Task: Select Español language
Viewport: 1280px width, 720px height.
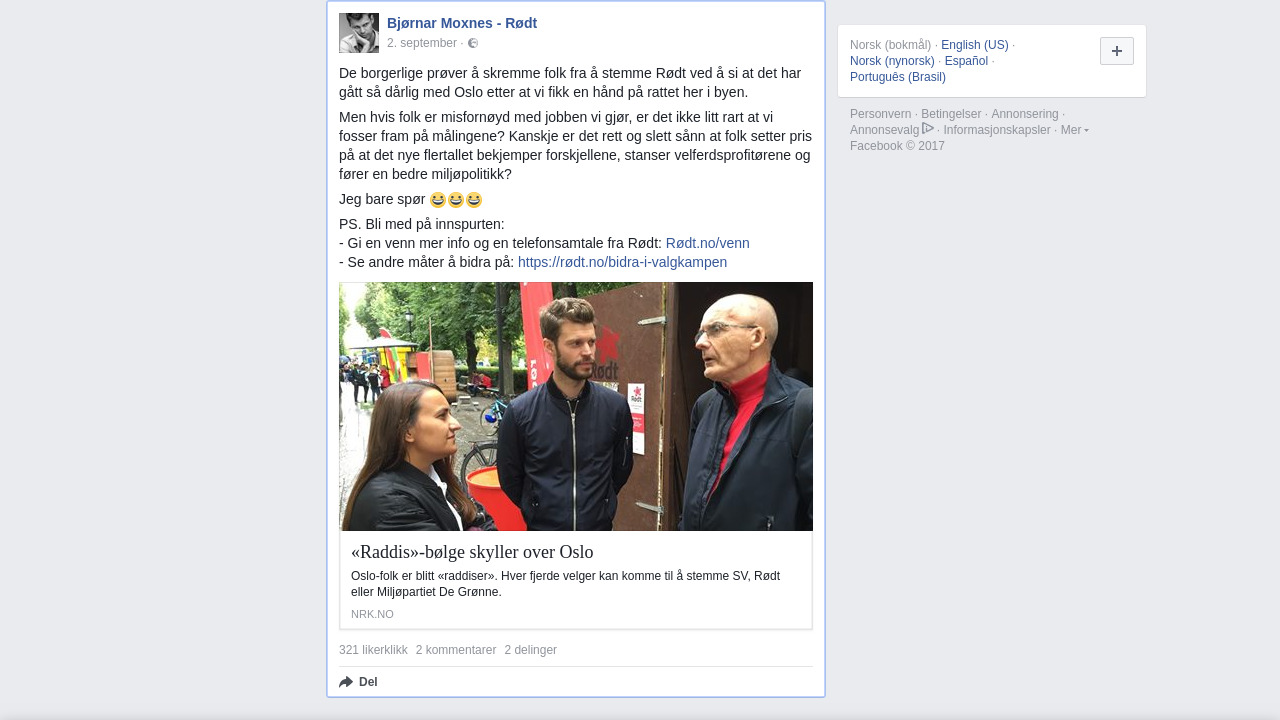Action: (x=966, y=61)
